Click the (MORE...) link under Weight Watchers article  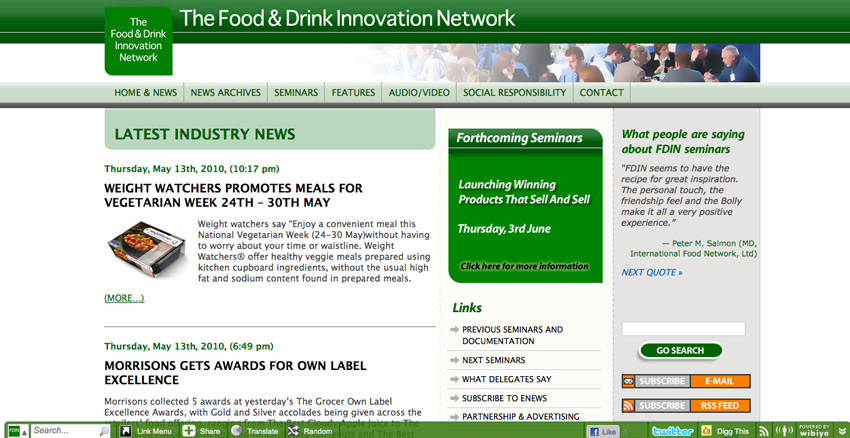click(x=124, y=298)
